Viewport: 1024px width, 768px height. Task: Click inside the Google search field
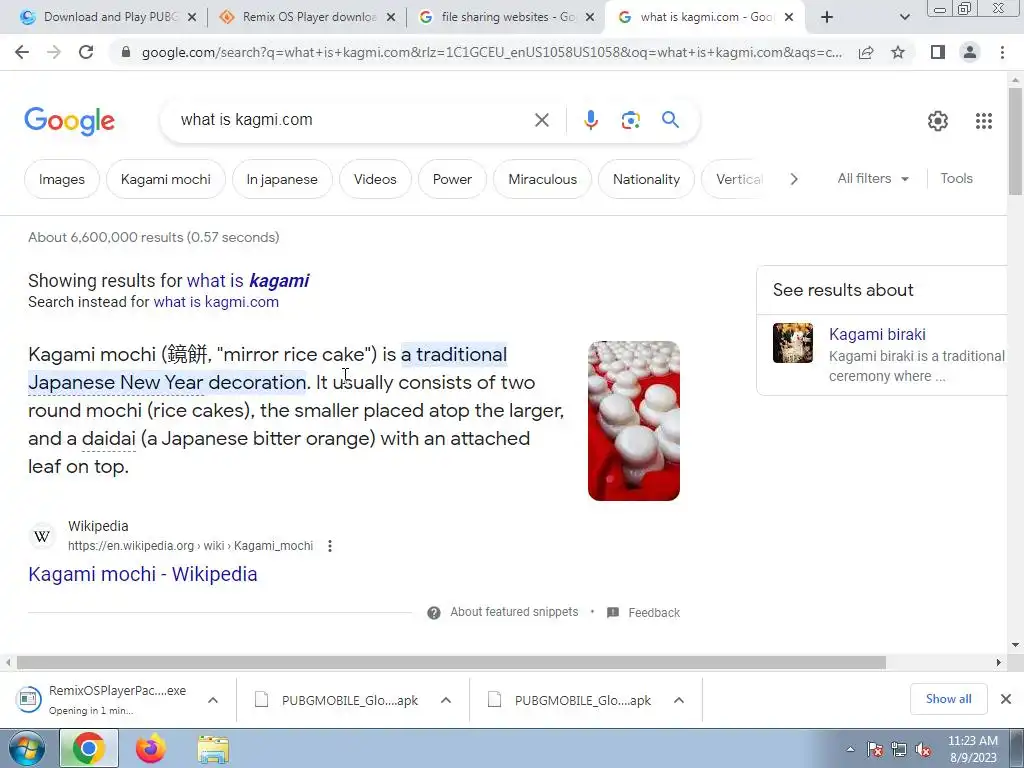(x=353, y=120)
